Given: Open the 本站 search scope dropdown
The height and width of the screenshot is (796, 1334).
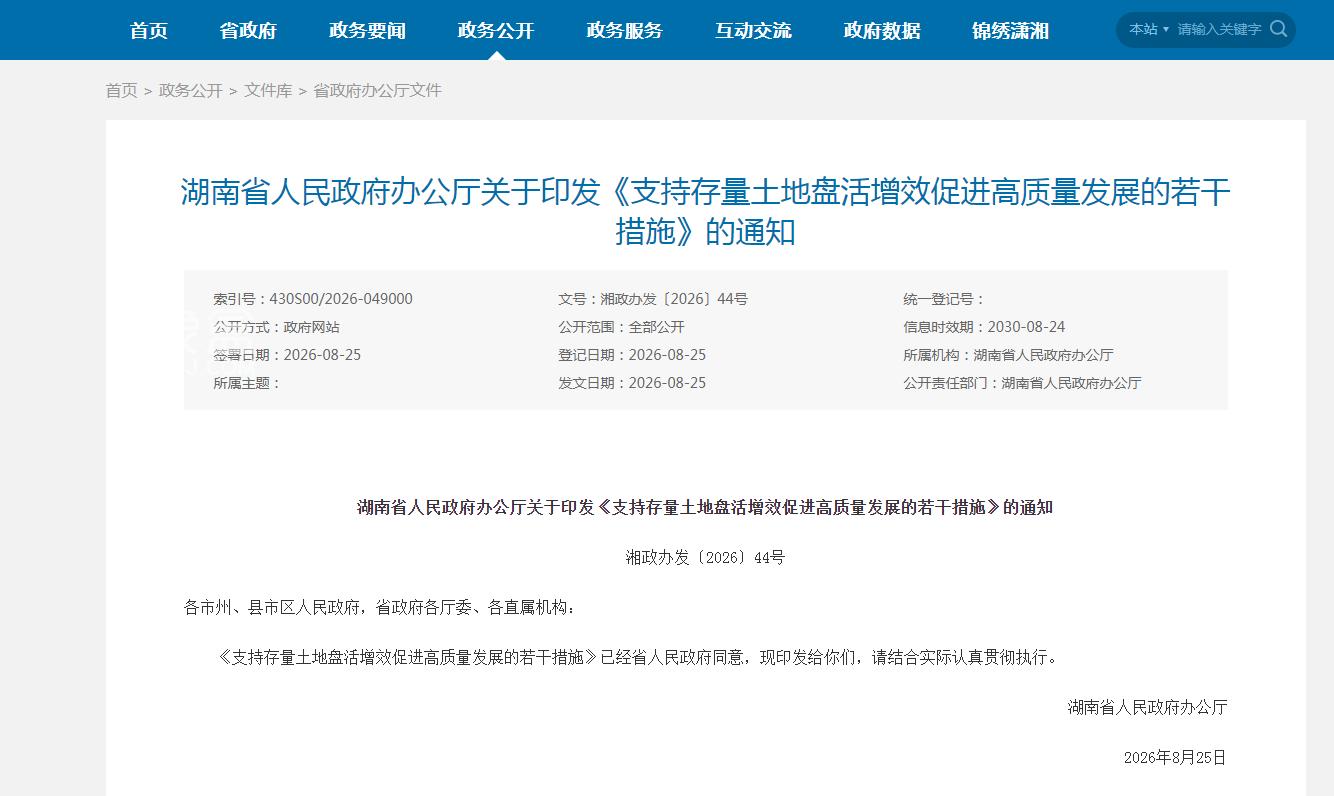Looking at the screenshot, I should [x=1149, y=29].
